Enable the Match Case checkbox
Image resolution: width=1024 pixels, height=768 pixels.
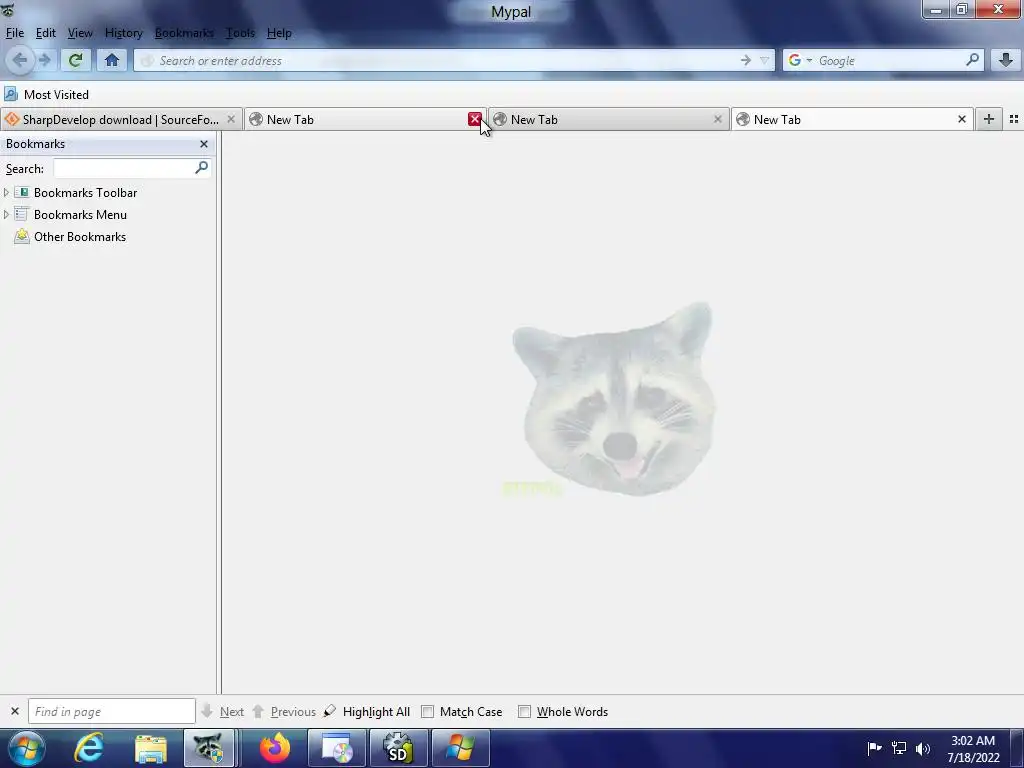(x=428, y=712)
